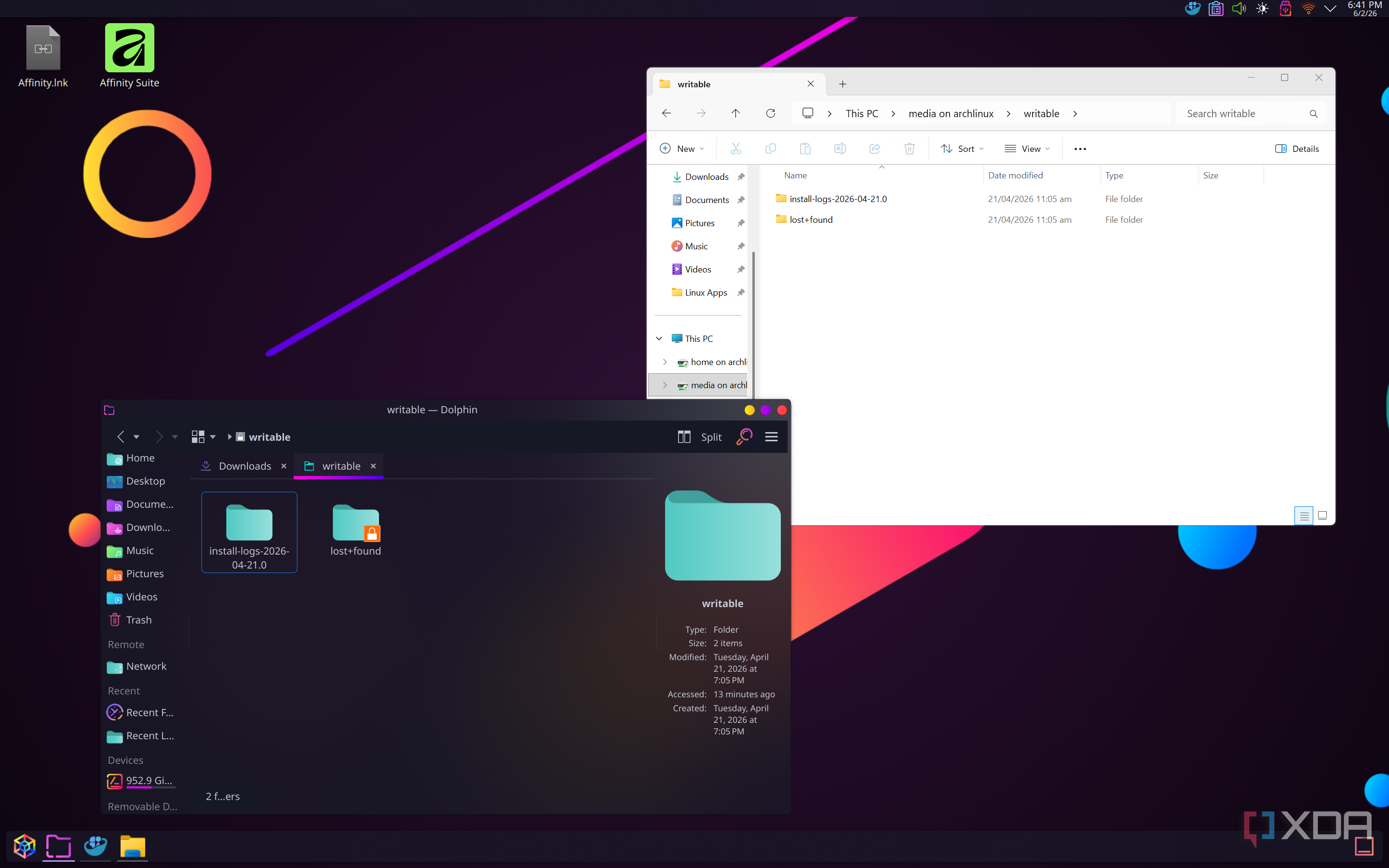Show hidden system tray icons arrow
This screenshot has height=868, width=1389.
(1330, 9)
